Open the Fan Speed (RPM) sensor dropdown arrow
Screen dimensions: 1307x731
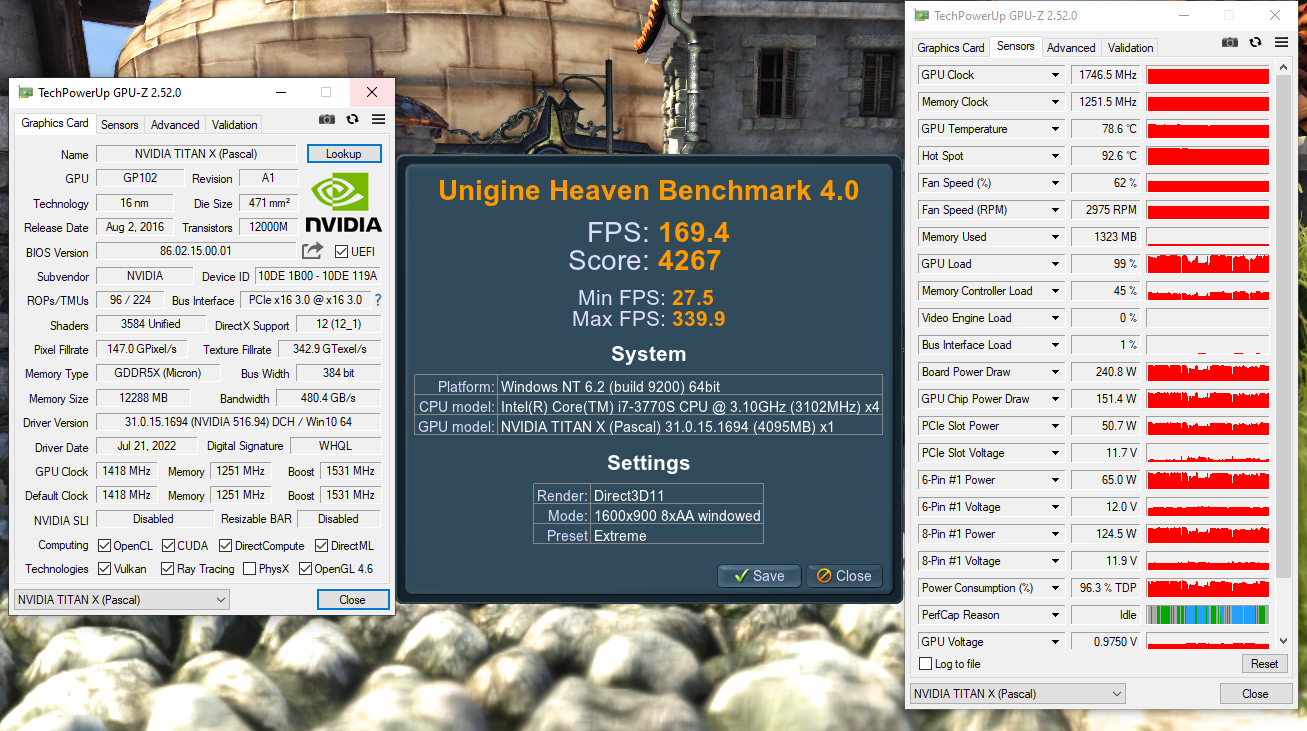click(x=1055, y=210)
